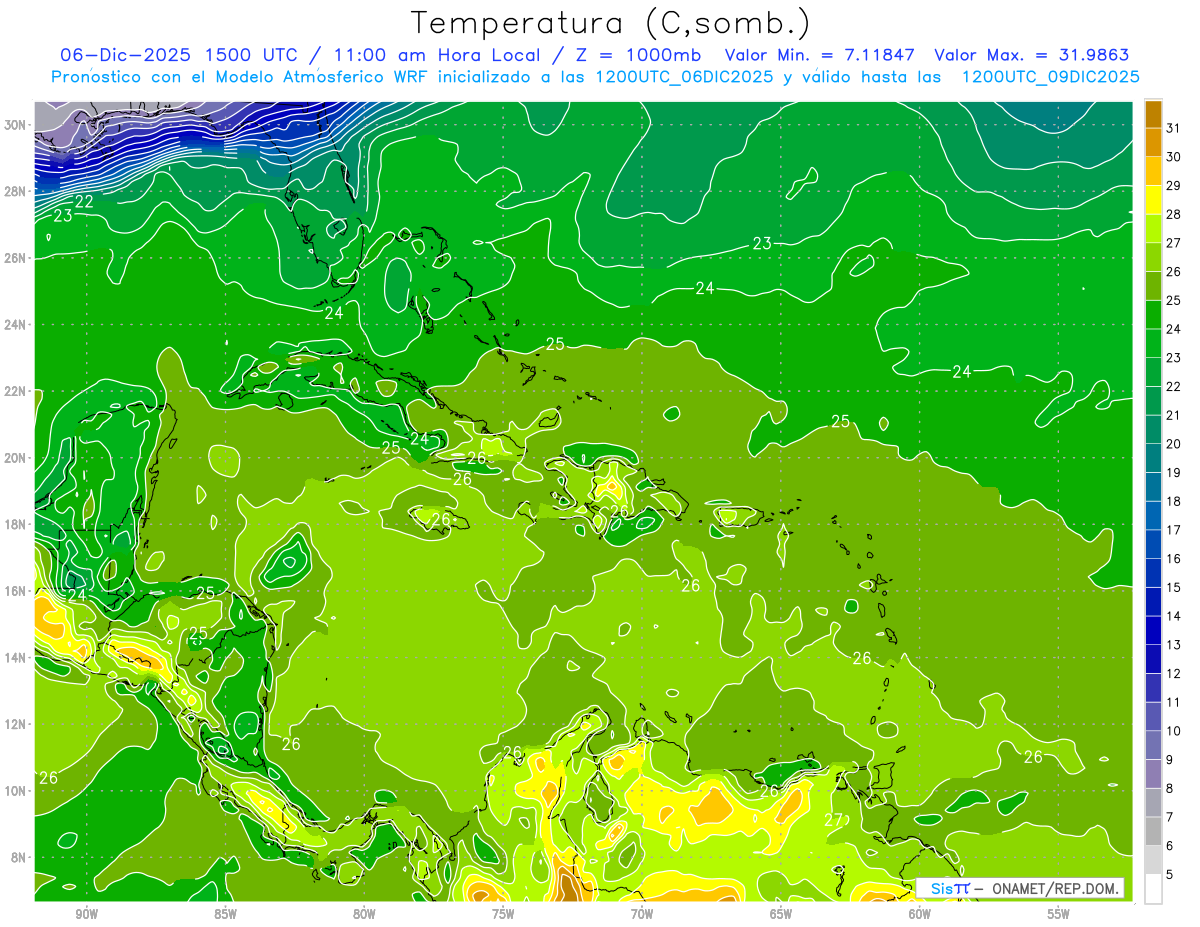Click 'Valor Min. = 7.11847' text
1200x927 pixels.
coord(820,55)
